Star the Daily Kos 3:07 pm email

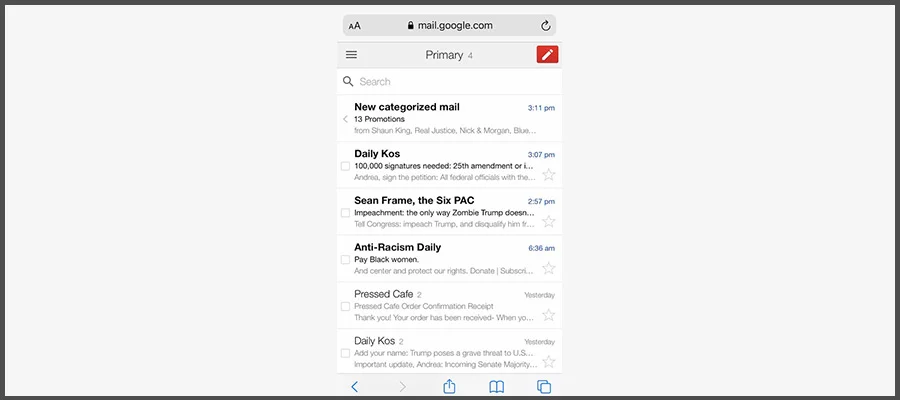click(x=548, y=174)
